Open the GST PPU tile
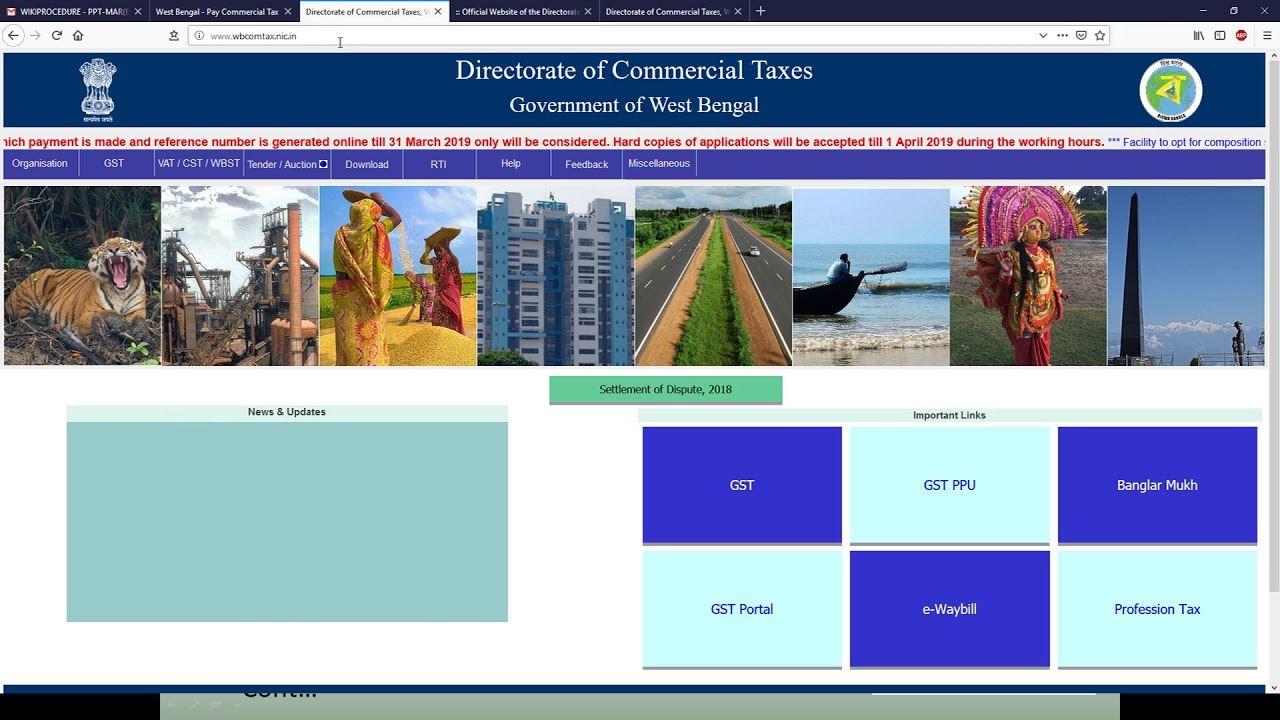The width and height of the screenshot is (1280, 720). click(950, 485)
